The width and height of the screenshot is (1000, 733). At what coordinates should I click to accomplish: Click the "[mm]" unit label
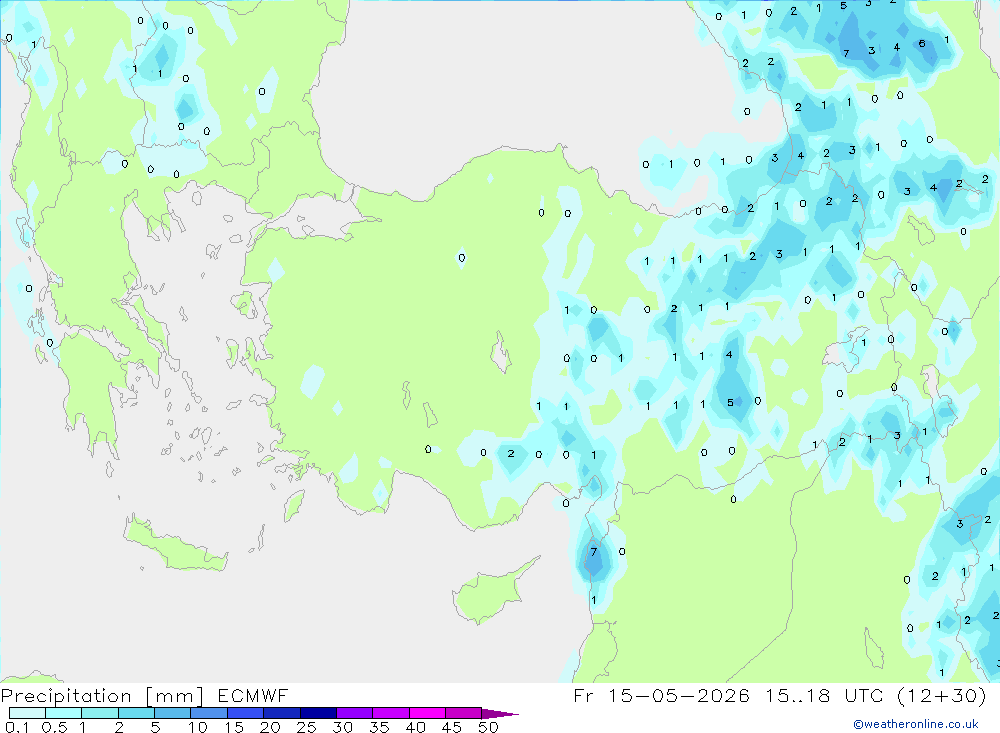(x=175, y=696)
